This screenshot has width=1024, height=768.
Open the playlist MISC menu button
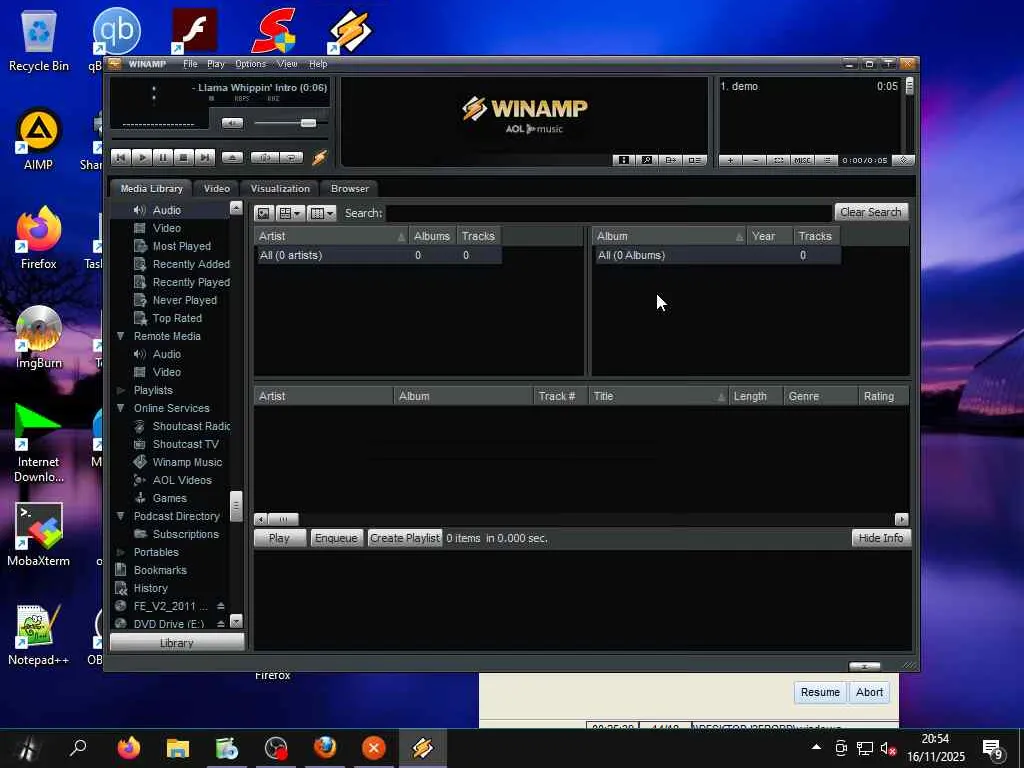click(x=802, y=160)
